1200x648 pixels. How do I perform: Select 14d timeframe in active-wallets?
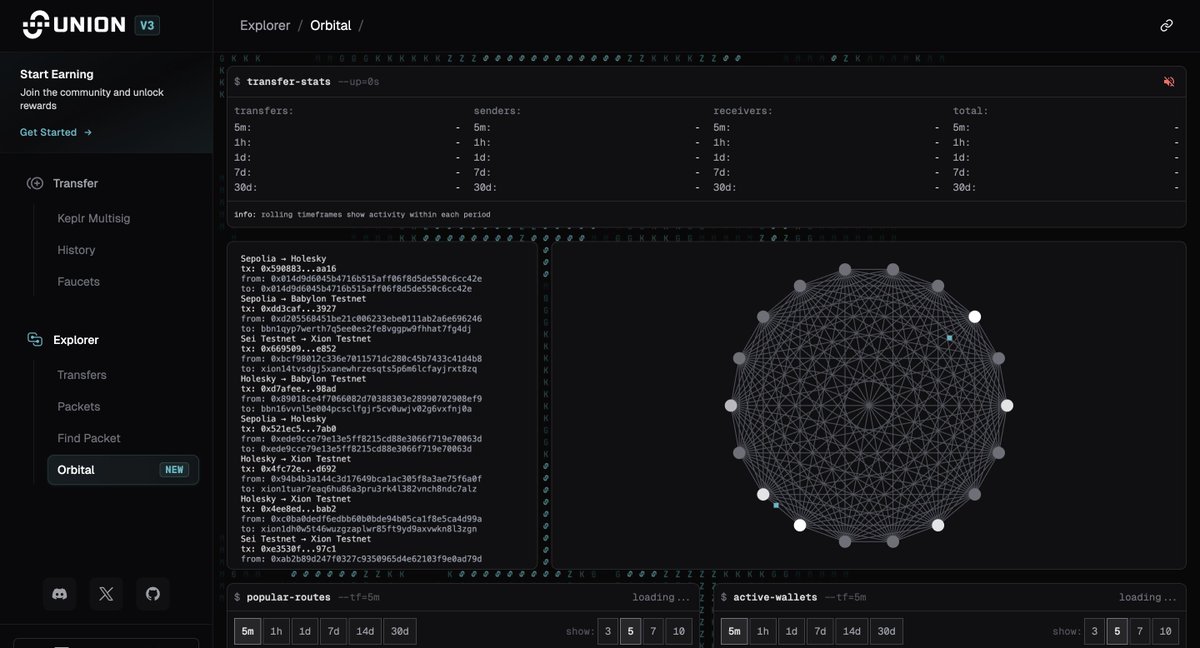click(x=852, y=631)
